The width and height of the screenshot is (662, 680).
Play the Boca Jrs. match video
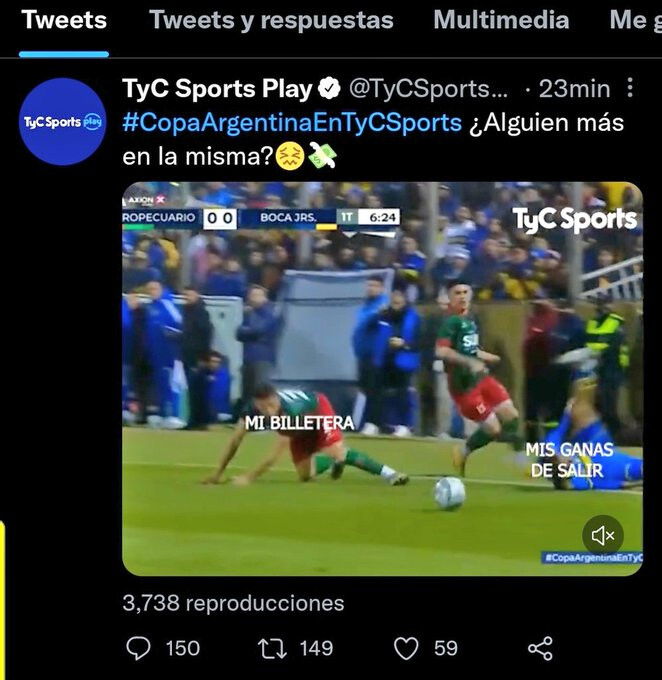[382, 379]
